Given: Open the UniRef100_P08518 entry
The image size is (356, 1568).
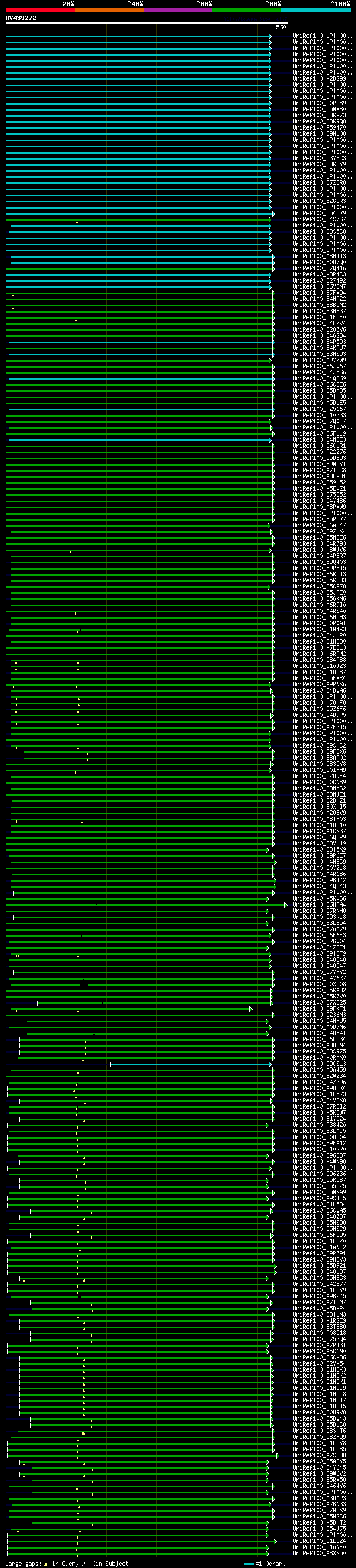Looking at the screenshot, I should [319, 1333].
